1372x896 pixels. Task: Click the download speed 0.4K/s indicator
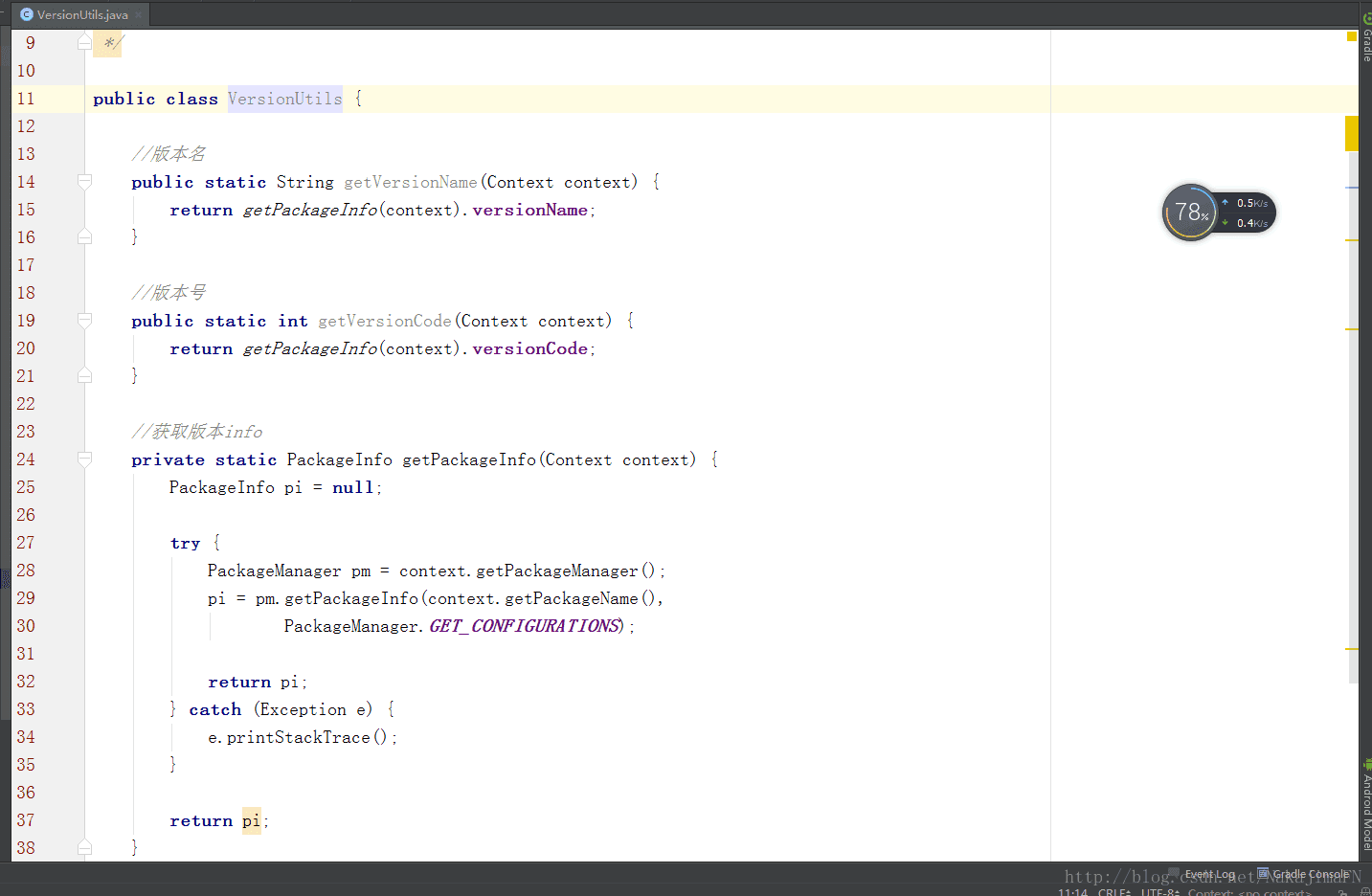tap(1245, 223)
